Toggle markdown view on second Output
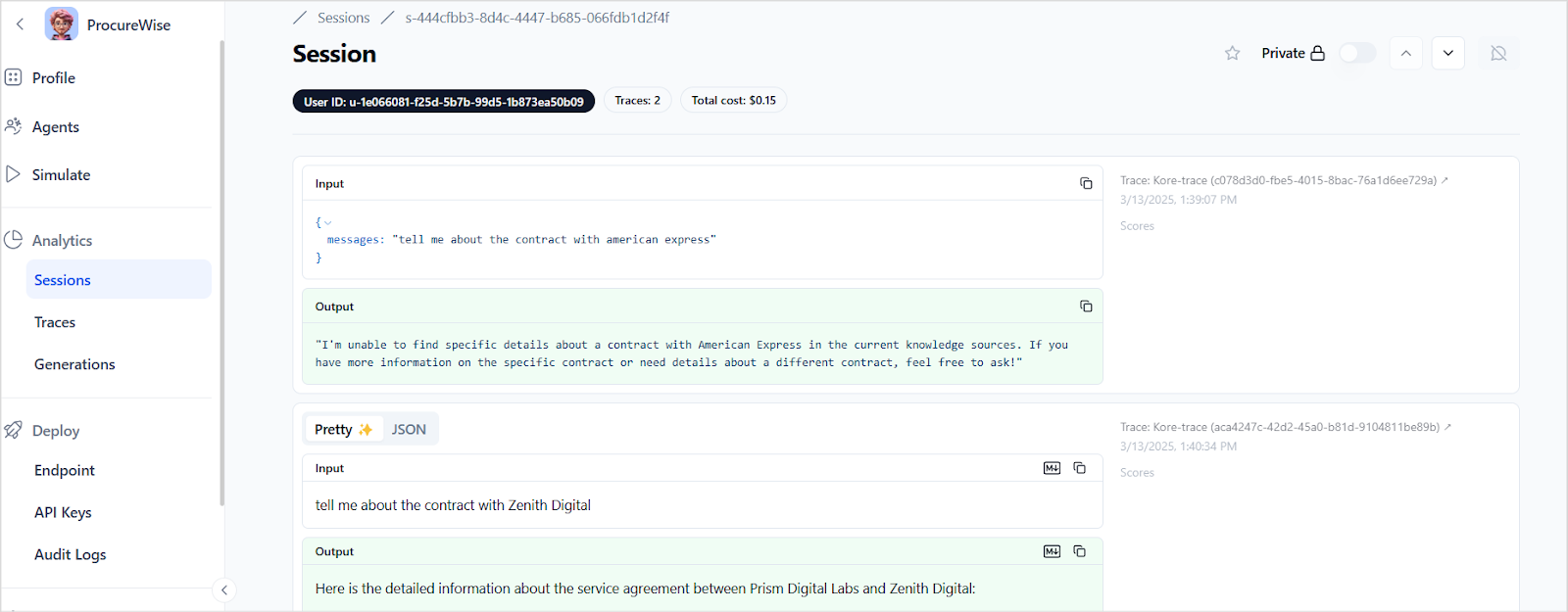Viewport: 1568px width, 612px height. 1052,551
